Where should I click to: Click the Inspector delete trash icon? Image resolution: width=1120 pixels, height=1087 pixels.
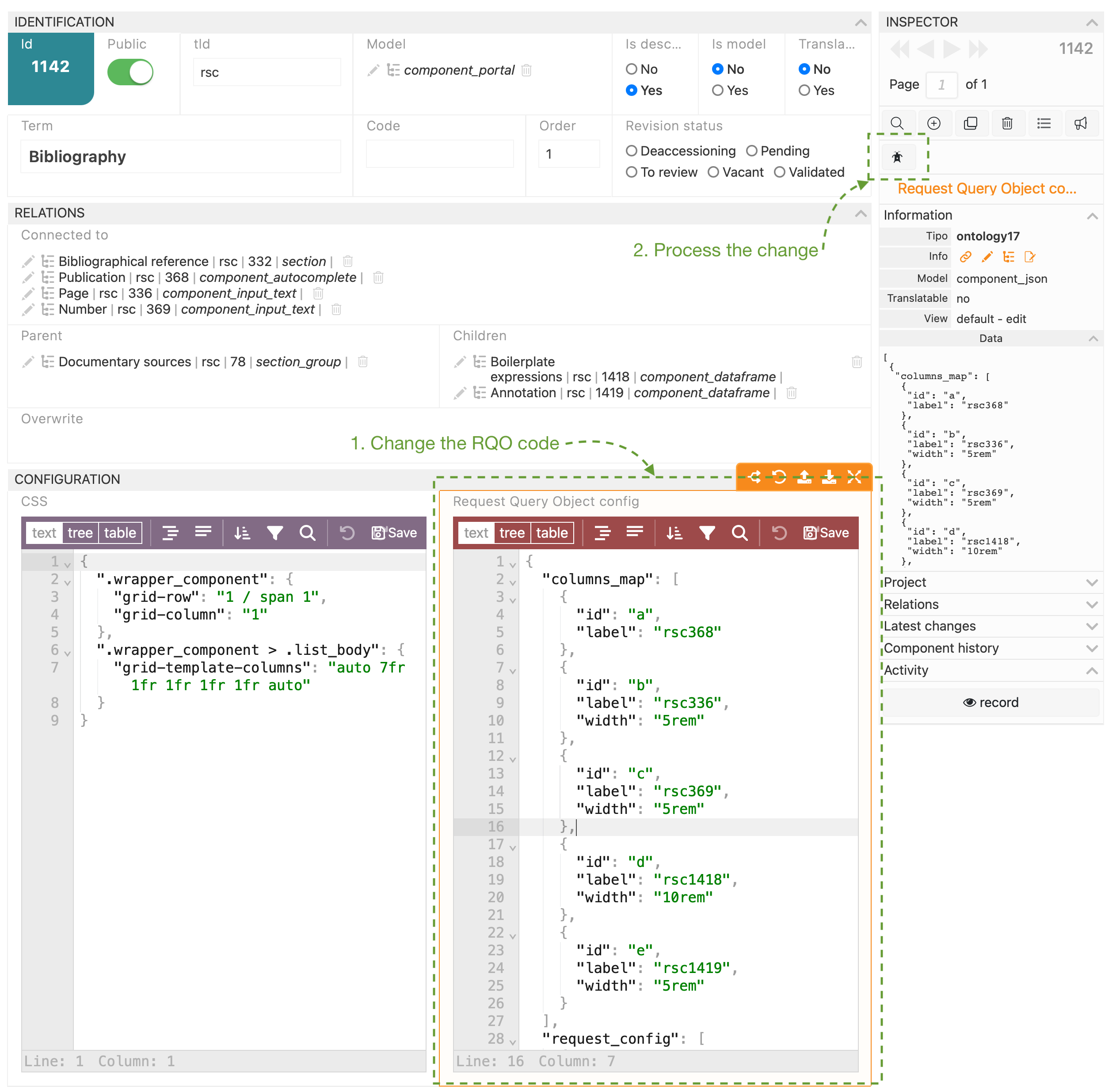pyautogui.click(x=1007, y=123)
